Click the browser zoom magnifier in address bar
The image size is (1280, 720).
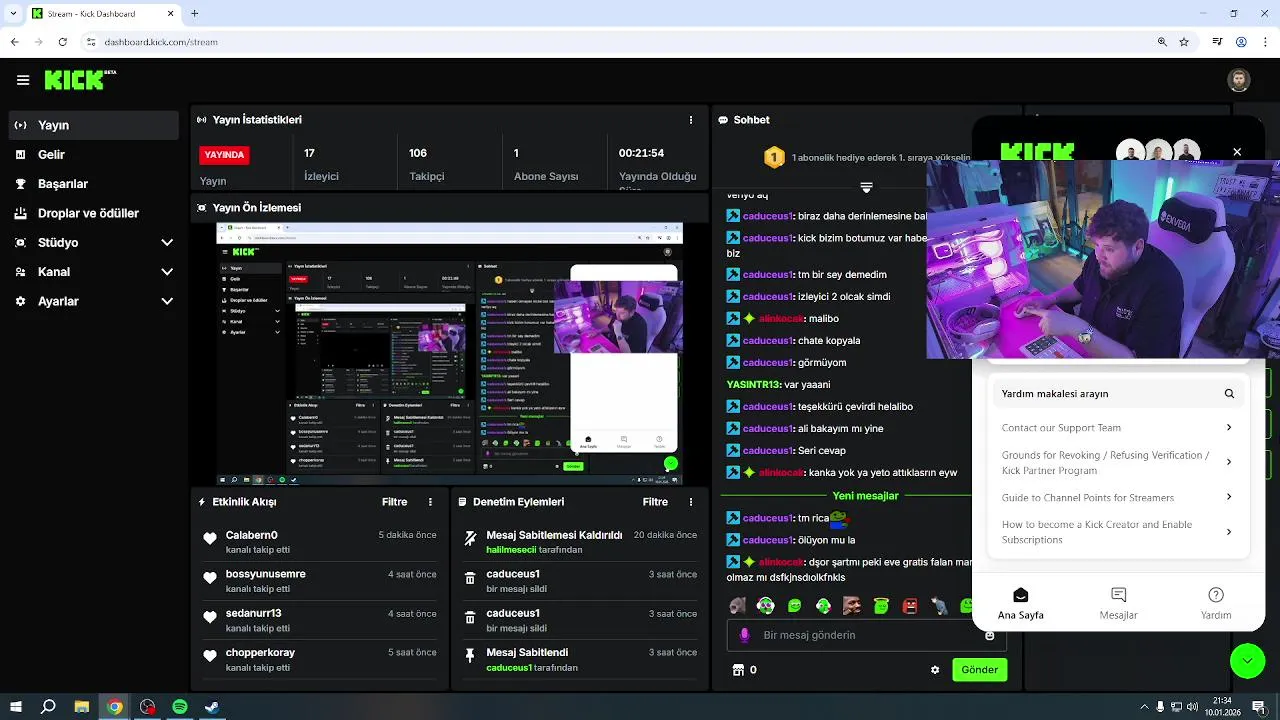pyautogui.click(x=1162, y=42)
